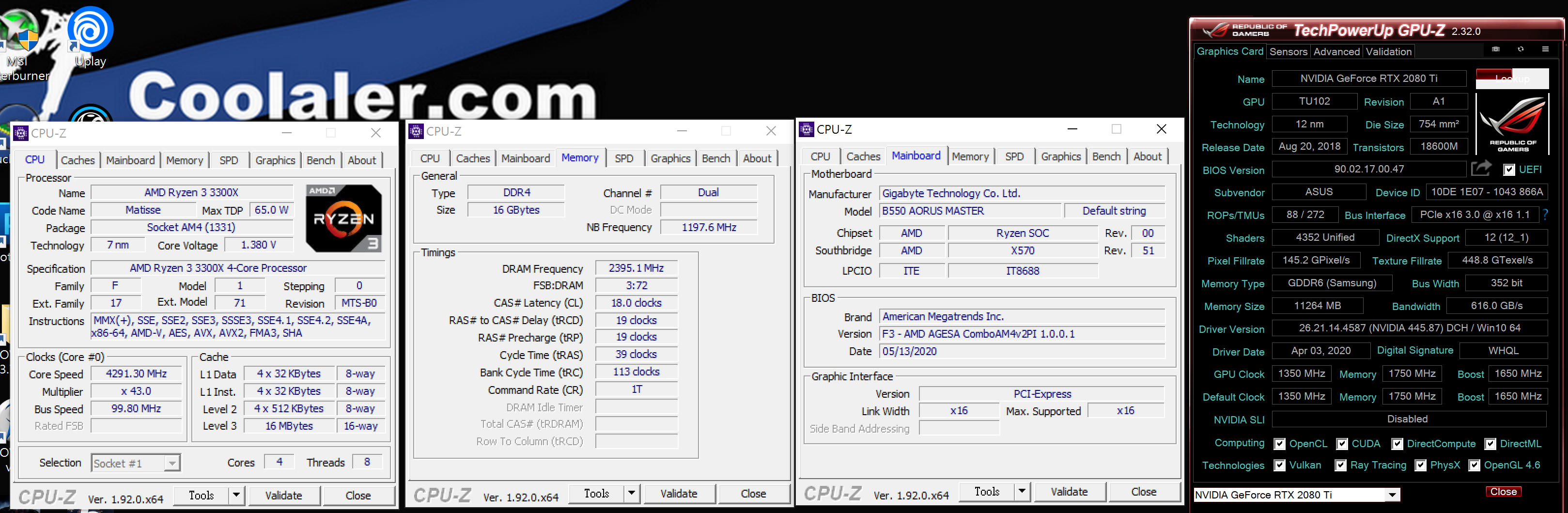Click the red Close button in GPU-Z

click(1503, 492)
